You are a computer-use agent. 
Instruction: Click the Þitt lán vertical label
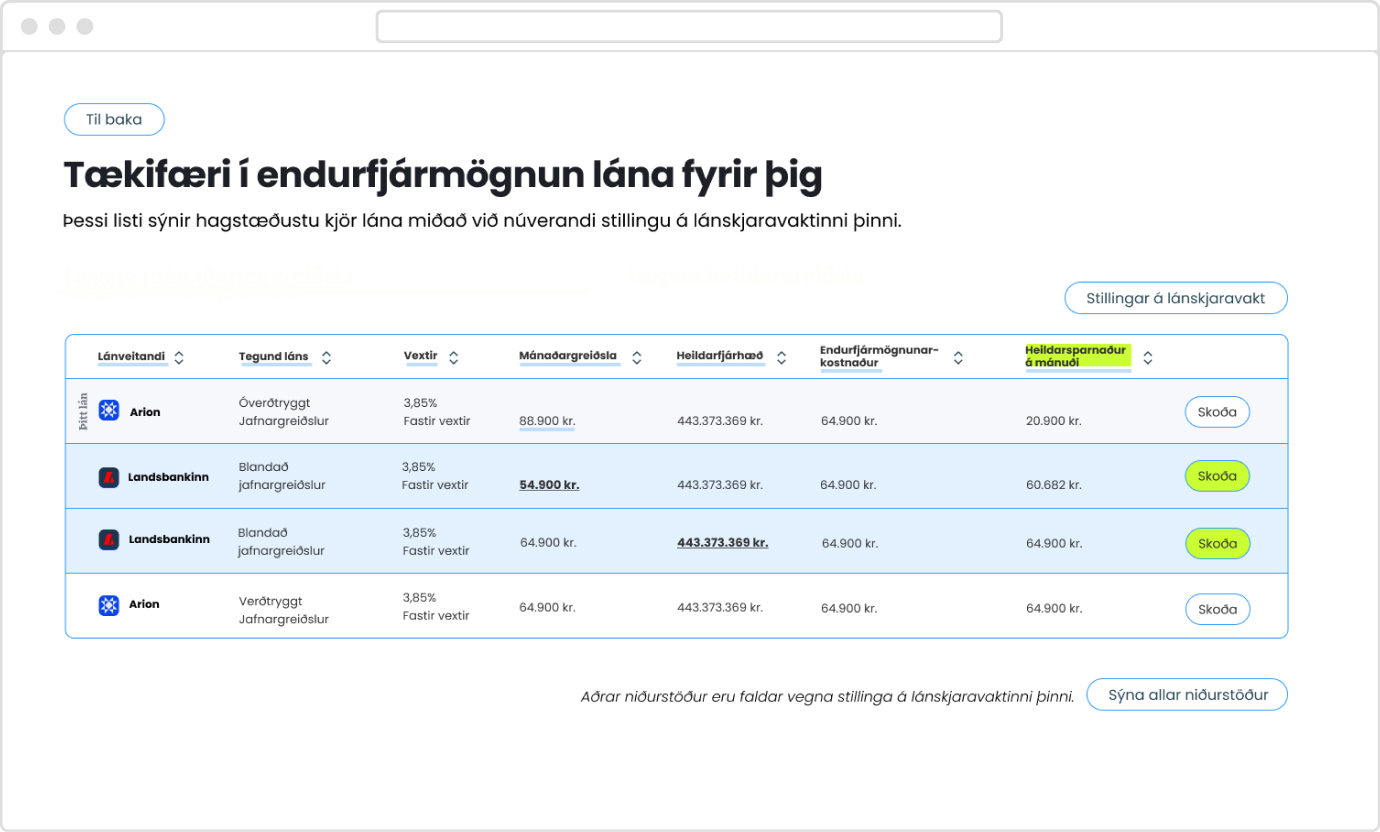tap(83, 412)
